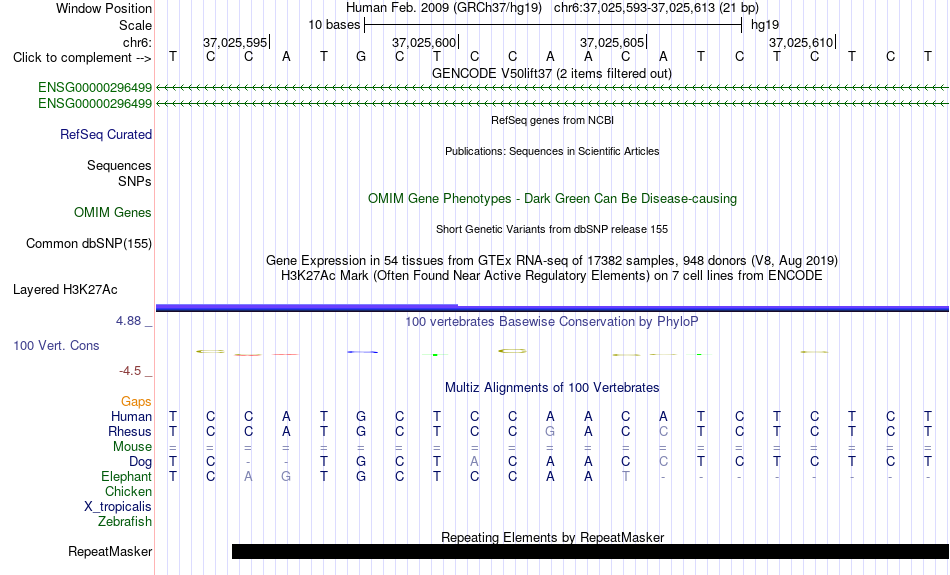Click the chr6: base position label
The width and height of the screenshot is (950, 575).
pos(137,42)
